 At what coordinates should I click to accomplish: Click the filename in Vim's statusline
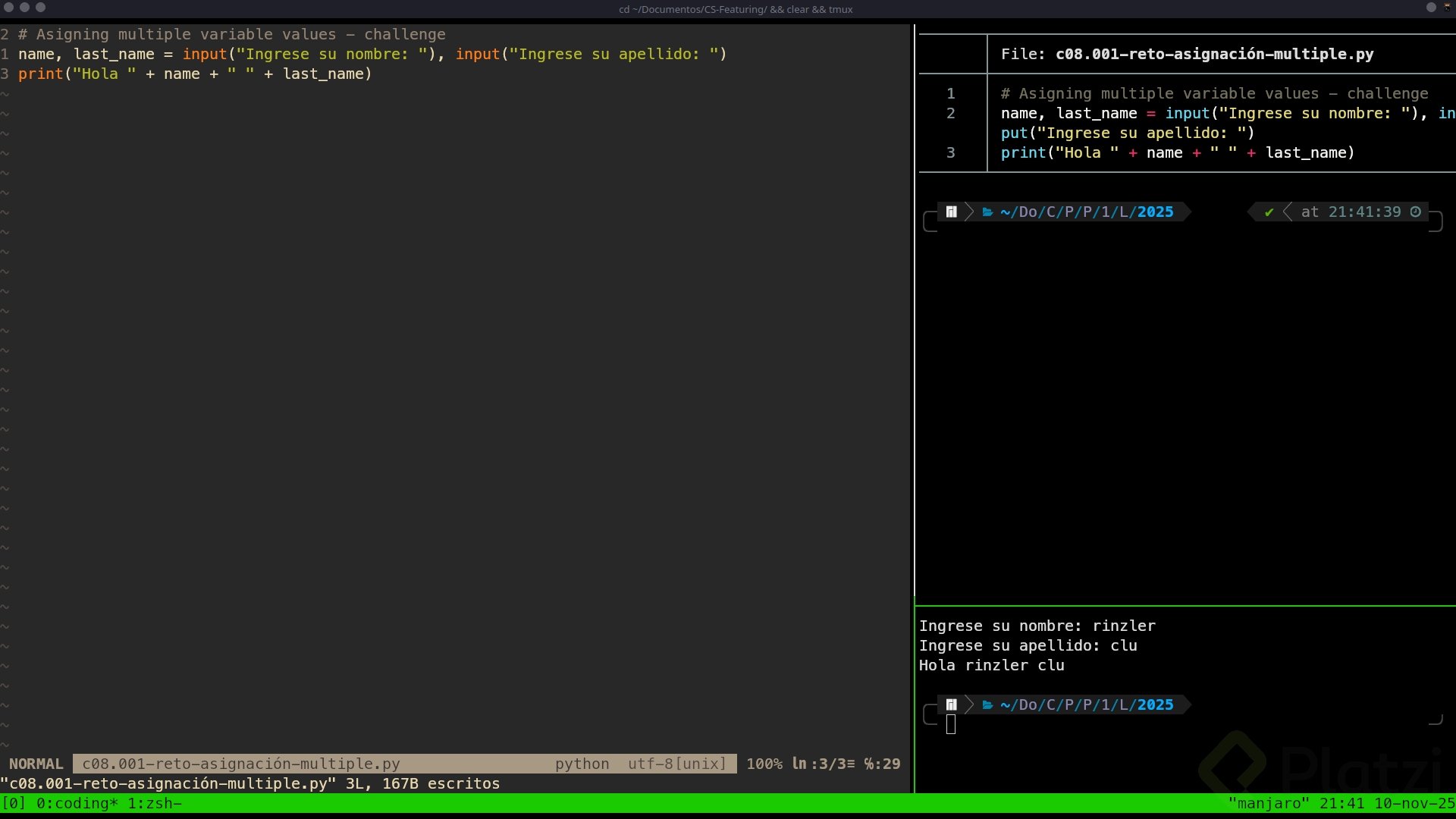click(x=240, y=764)
